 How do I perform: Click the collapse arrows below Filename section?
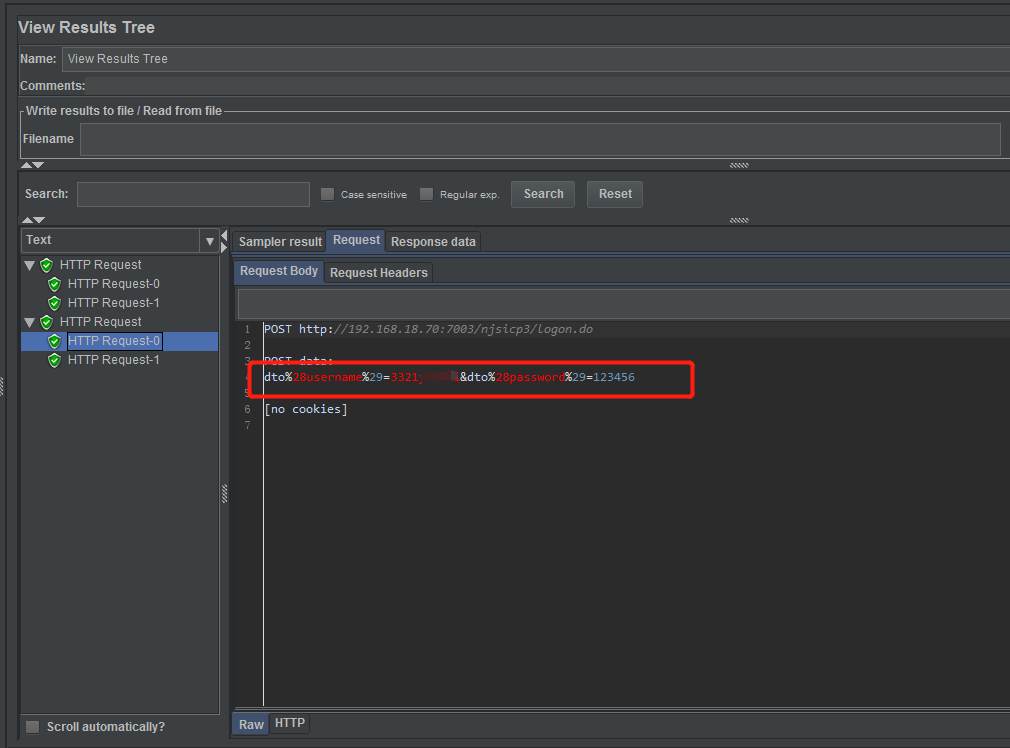click(x=32, y=166)
